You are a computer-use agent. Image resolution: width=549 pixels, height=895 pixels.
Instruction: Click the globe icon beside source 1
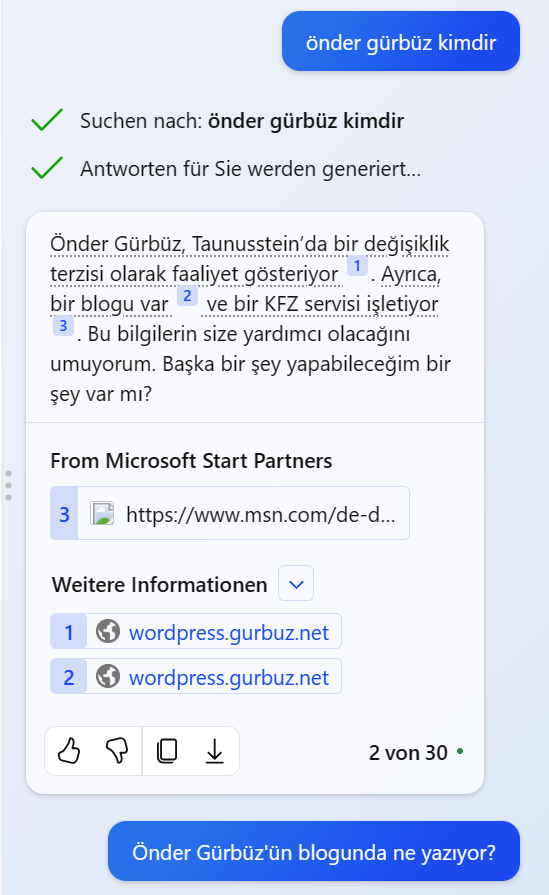click(108, 631)
